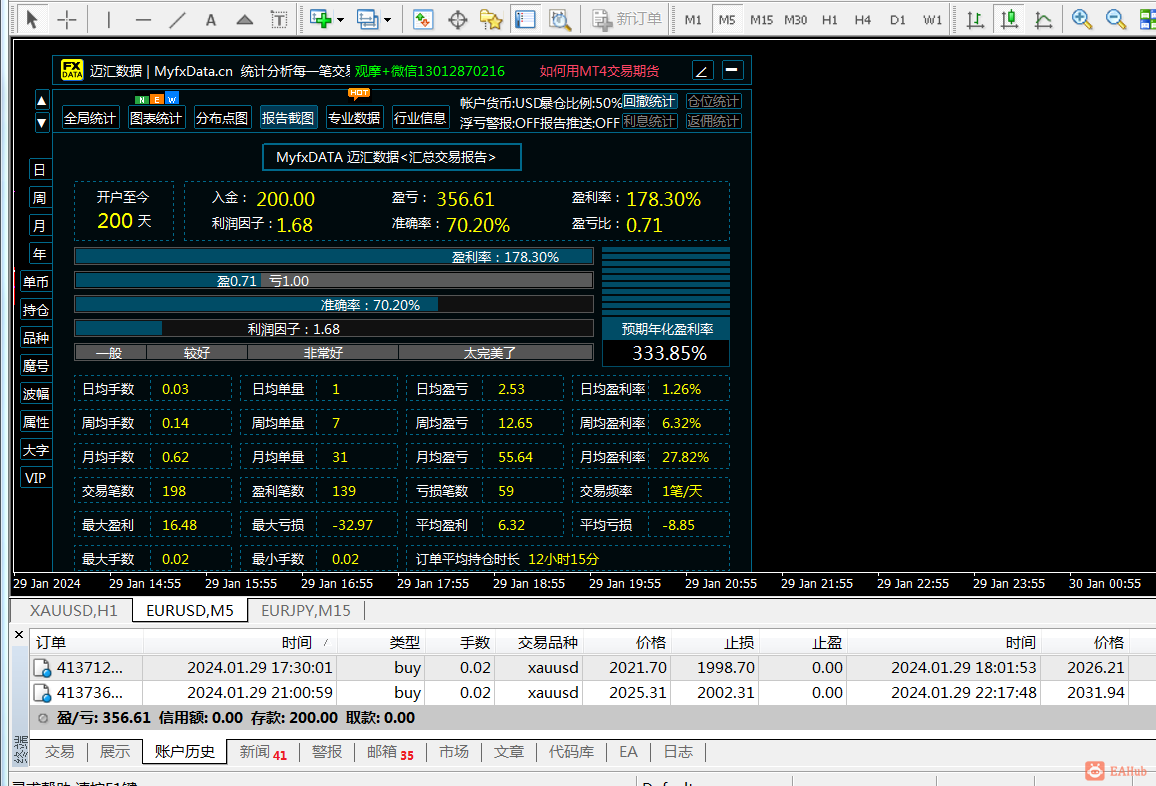Click the down arrow panel scroller
The width and height of the screenshot is (1156, 786).
42,122
